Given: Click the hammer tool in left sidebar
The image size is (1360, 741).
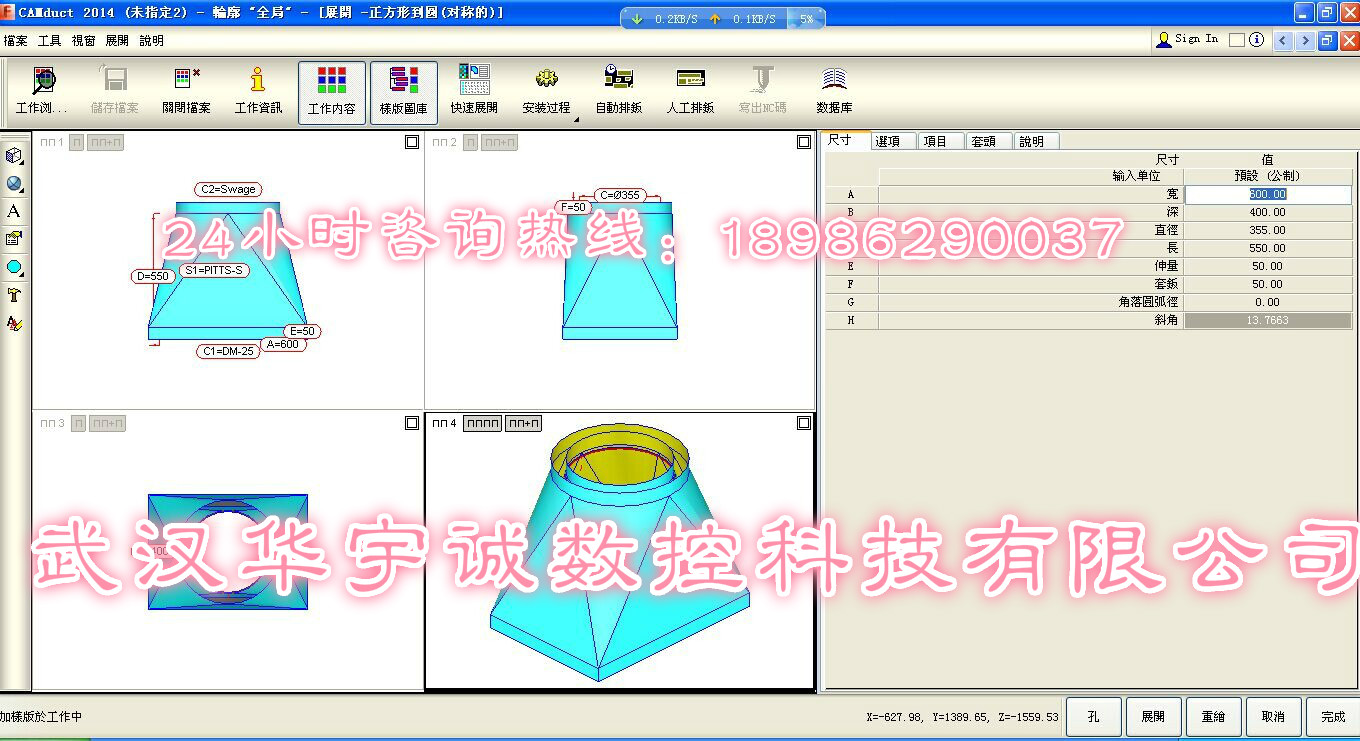Looking at the screenshot, I should click(14, 295).
